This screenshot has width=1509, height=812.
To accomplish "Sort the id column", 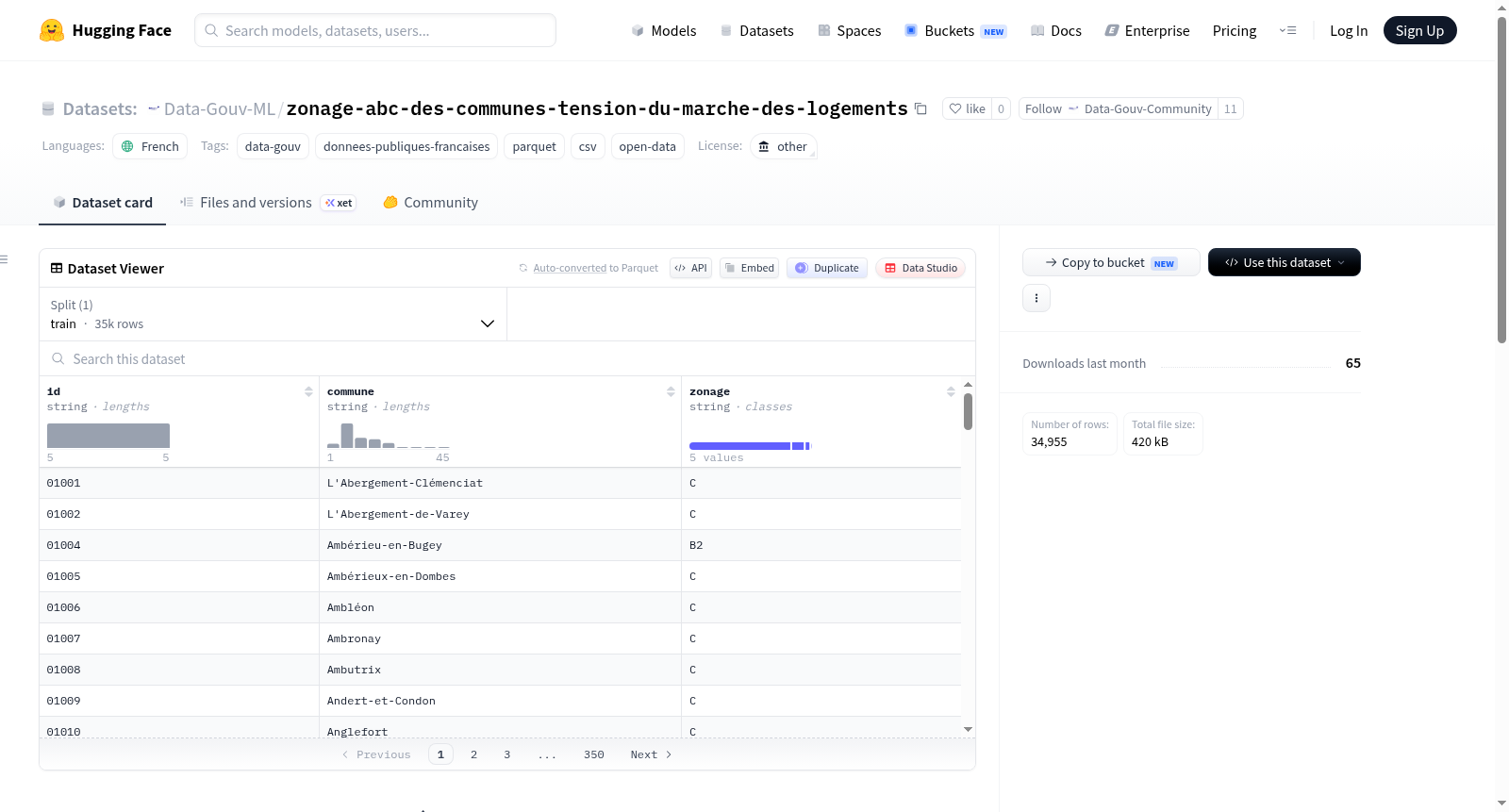I will point(308,391).
